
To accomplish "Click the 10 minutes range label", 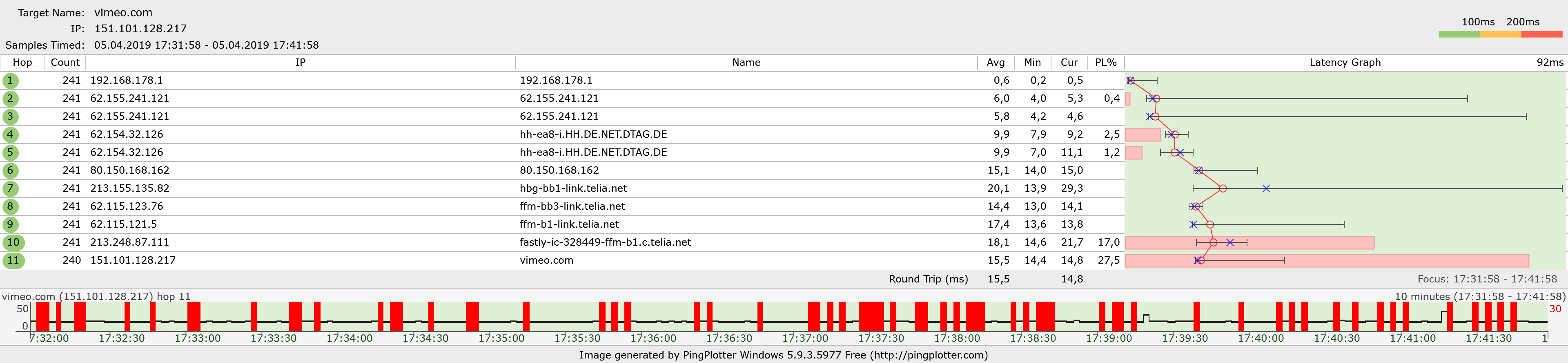I will point(1480,297).
